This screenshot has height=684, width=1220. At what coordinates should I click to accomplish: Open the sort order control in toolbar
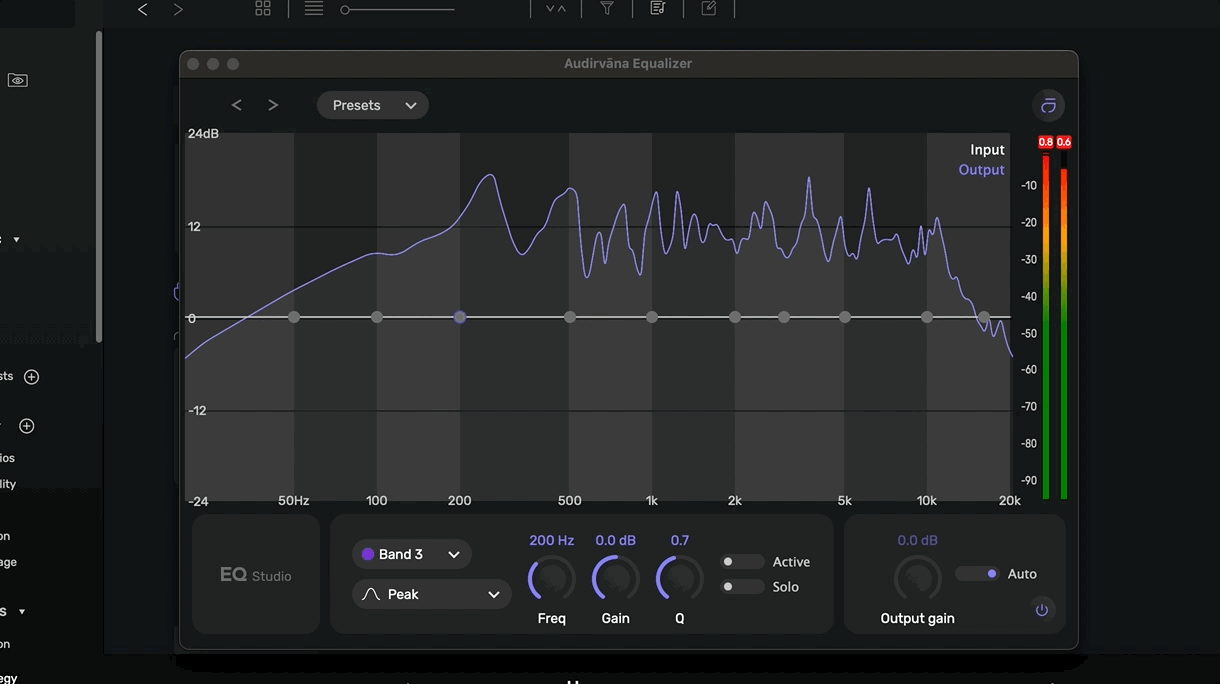tap(556, 8)
